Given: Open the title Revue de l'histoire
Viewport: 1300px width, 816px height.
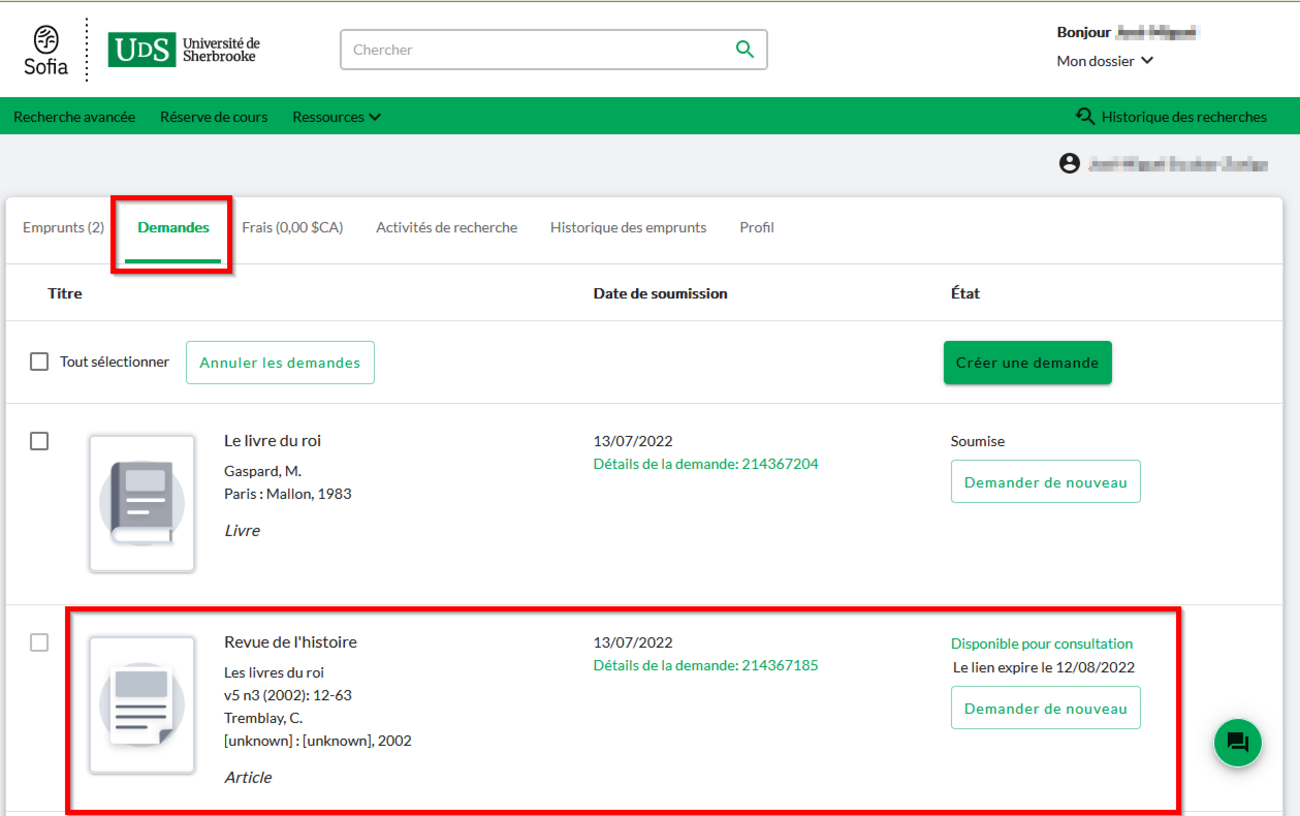Looking at the screenshot, I should 290,642.
